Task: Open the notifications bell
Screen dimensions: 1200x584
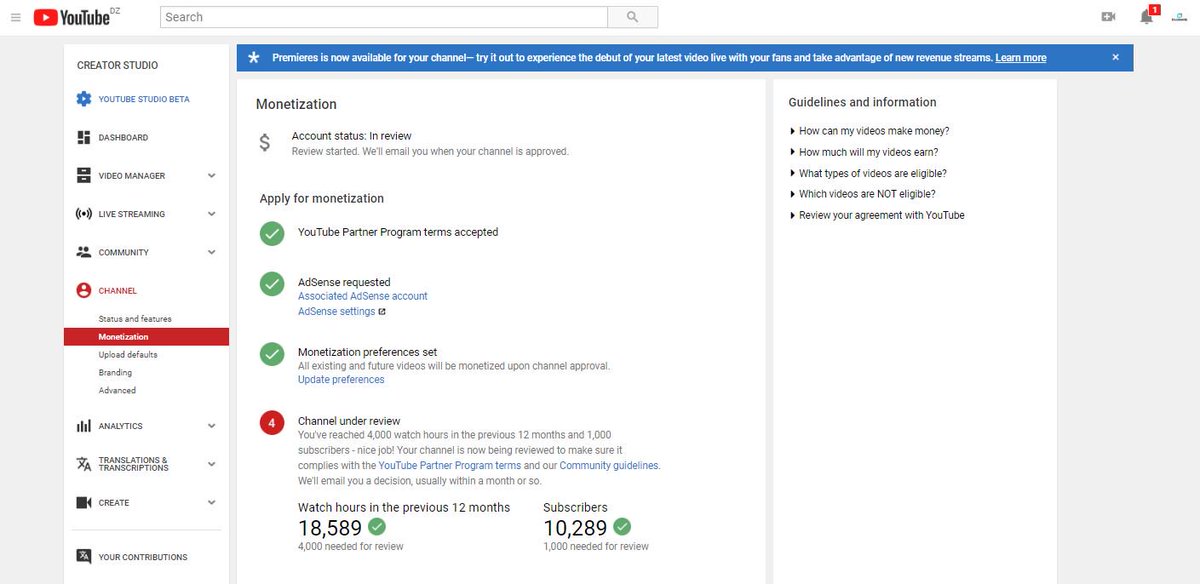Action: pyautogui.click(x=1147, y=17)
